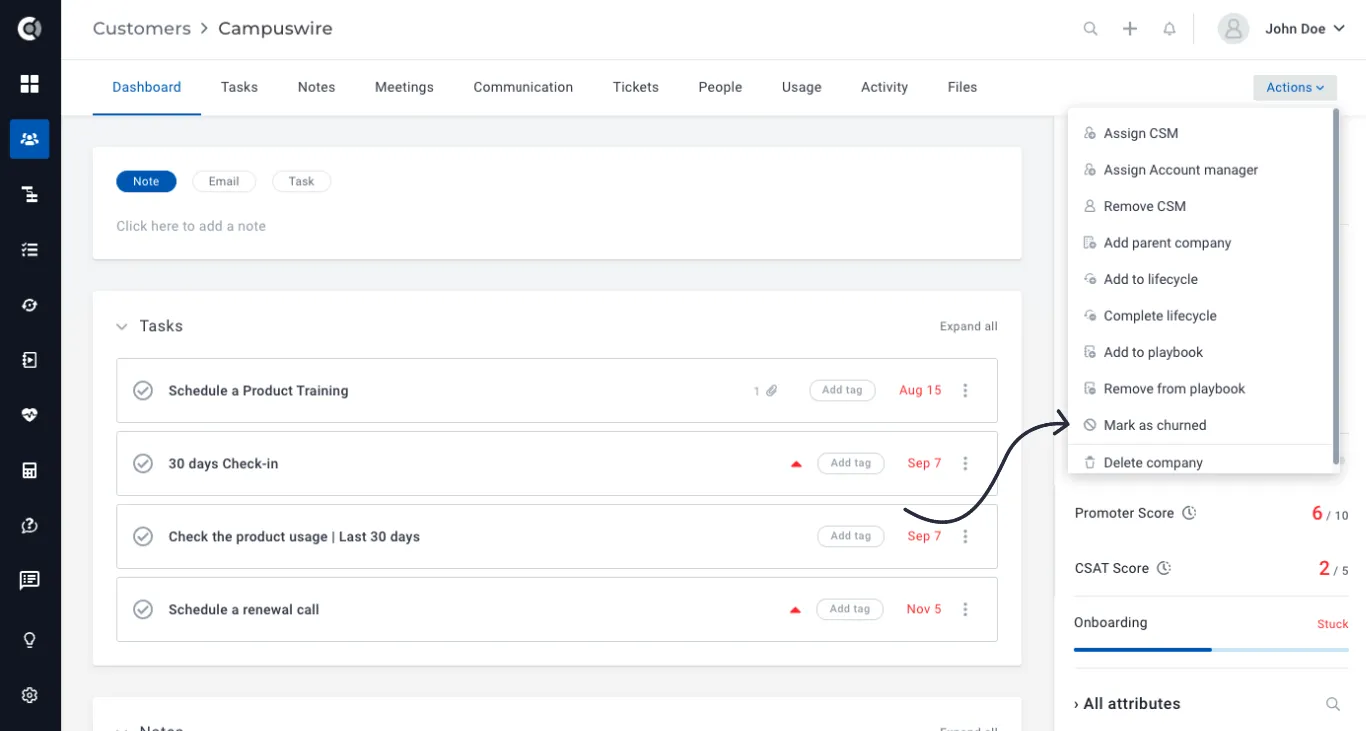
Task: Click the chat message icon in sidebar
Action: coord(29,580)
